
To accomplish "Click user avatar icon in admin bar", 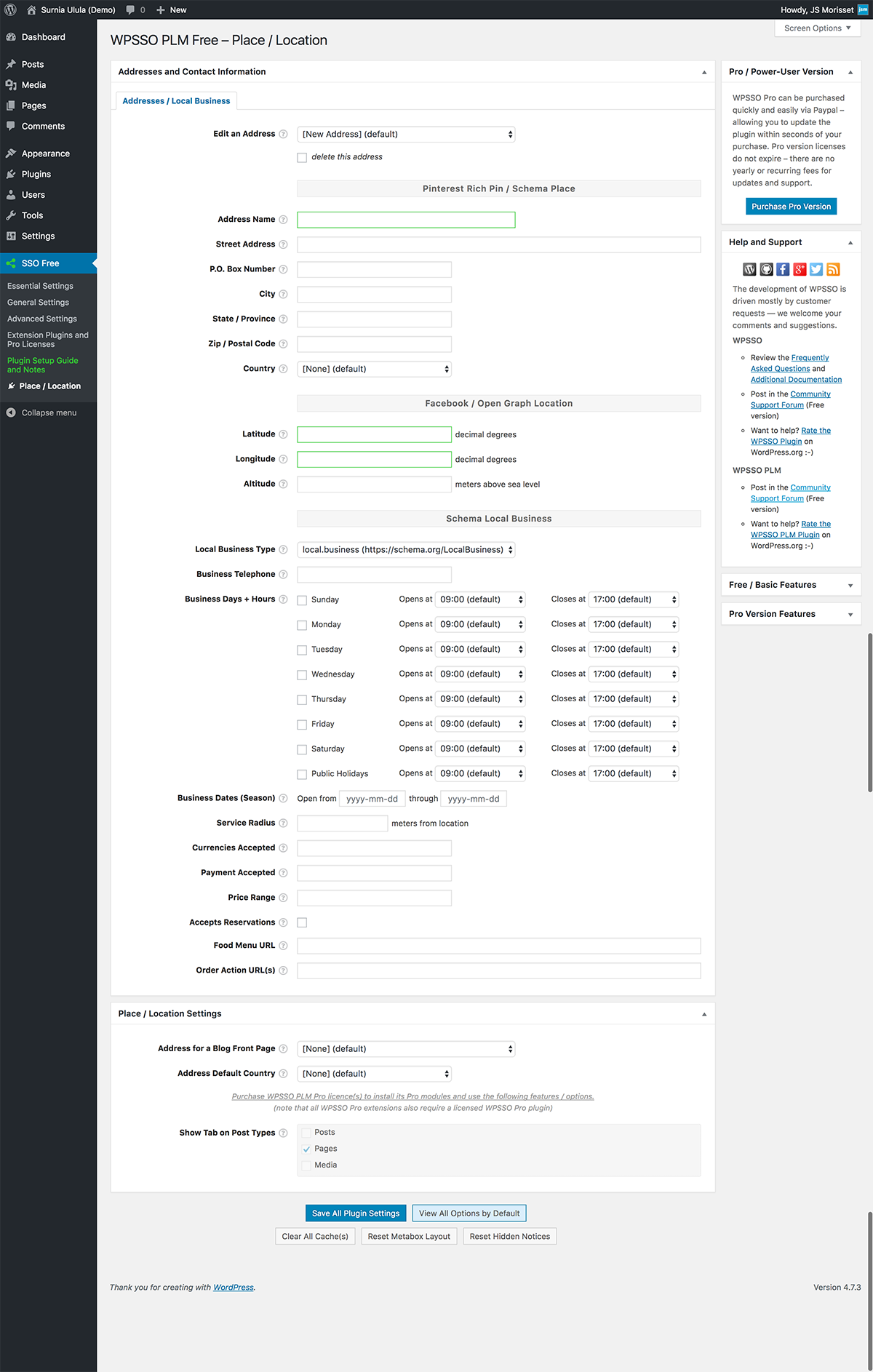I will 863,10.
